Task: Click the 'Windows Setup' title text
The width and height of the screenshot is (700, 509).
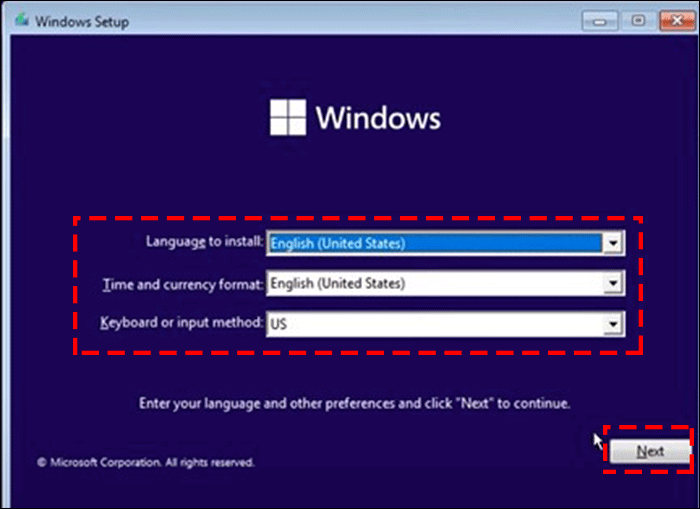Action: point(82,21)
